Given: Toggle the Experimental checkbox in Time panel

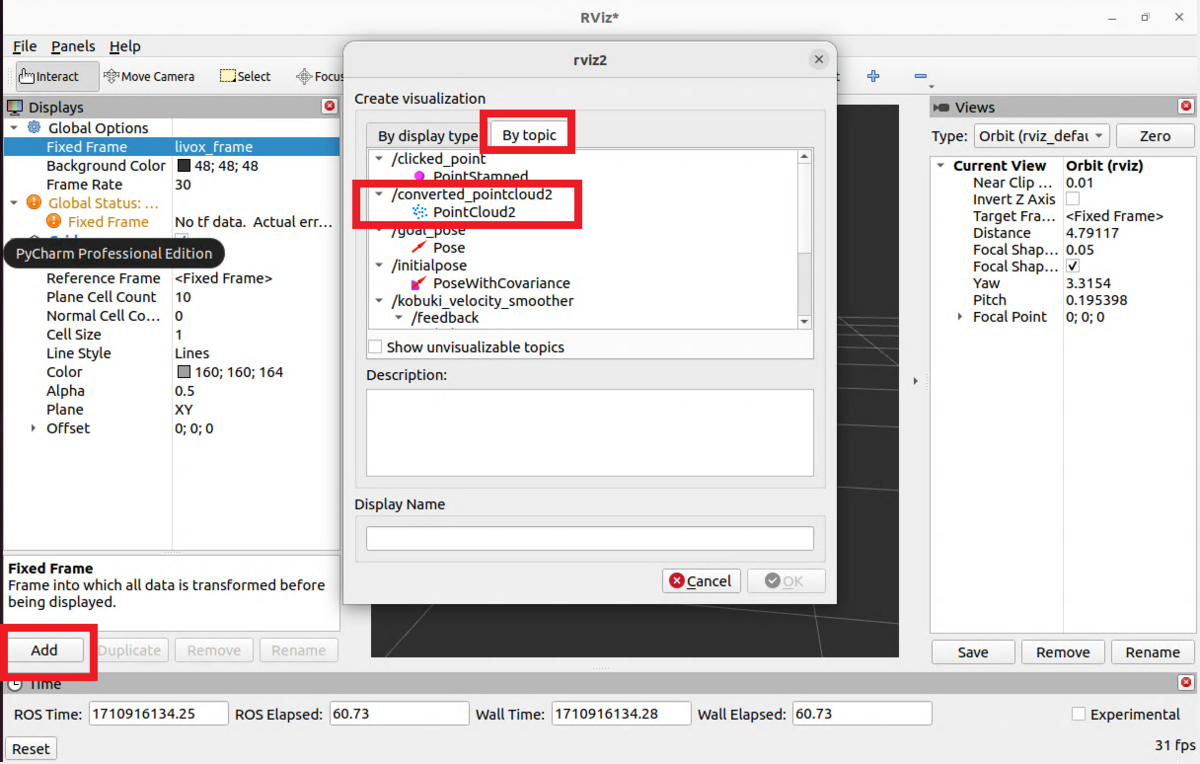Looking at the screenshot, I should 1079,714.
